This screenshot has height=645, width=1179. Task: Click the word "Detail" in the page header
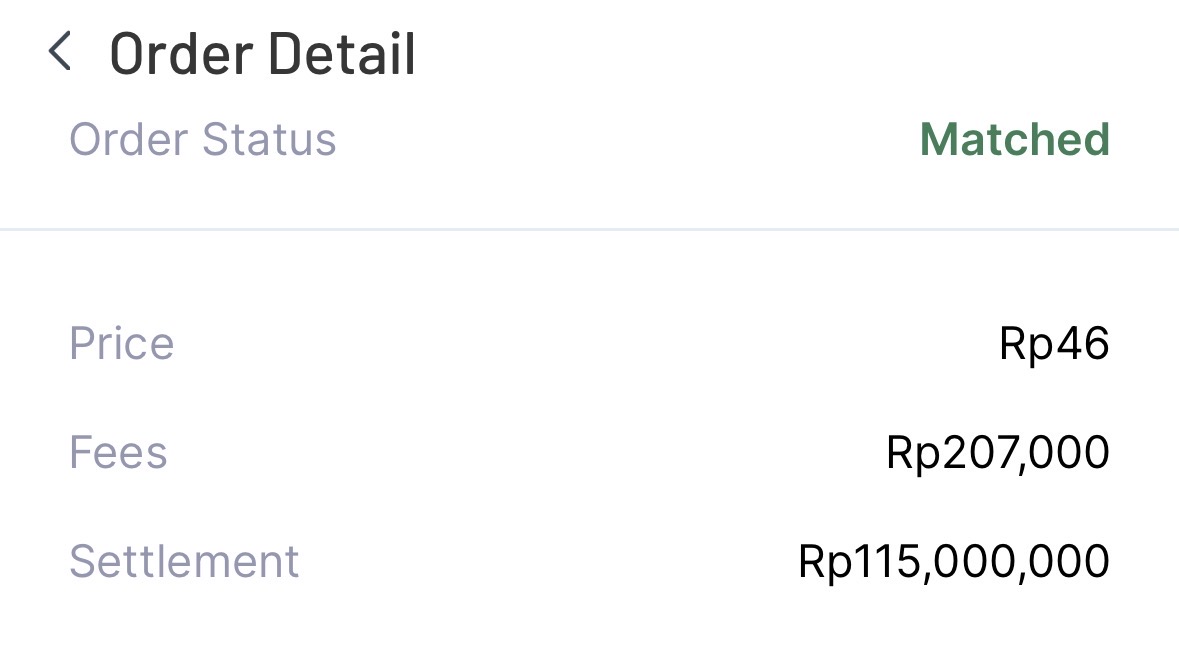pyautogui.click(x=341, y=54)
